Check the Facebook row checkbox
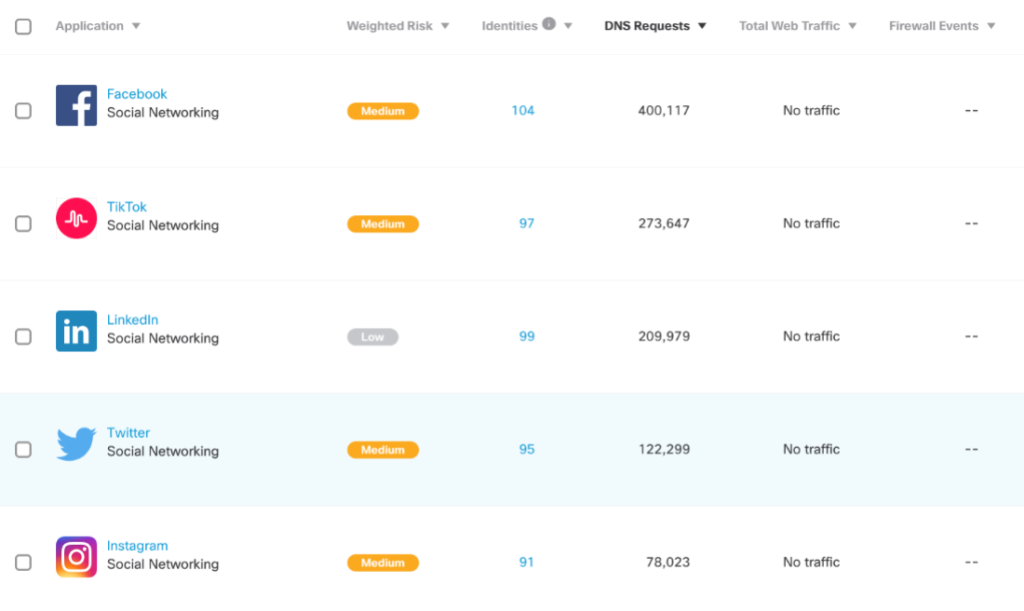Image resolution: width=1024 pixels, height=611 pixels. pyautogui.click(x=23, y=111)
